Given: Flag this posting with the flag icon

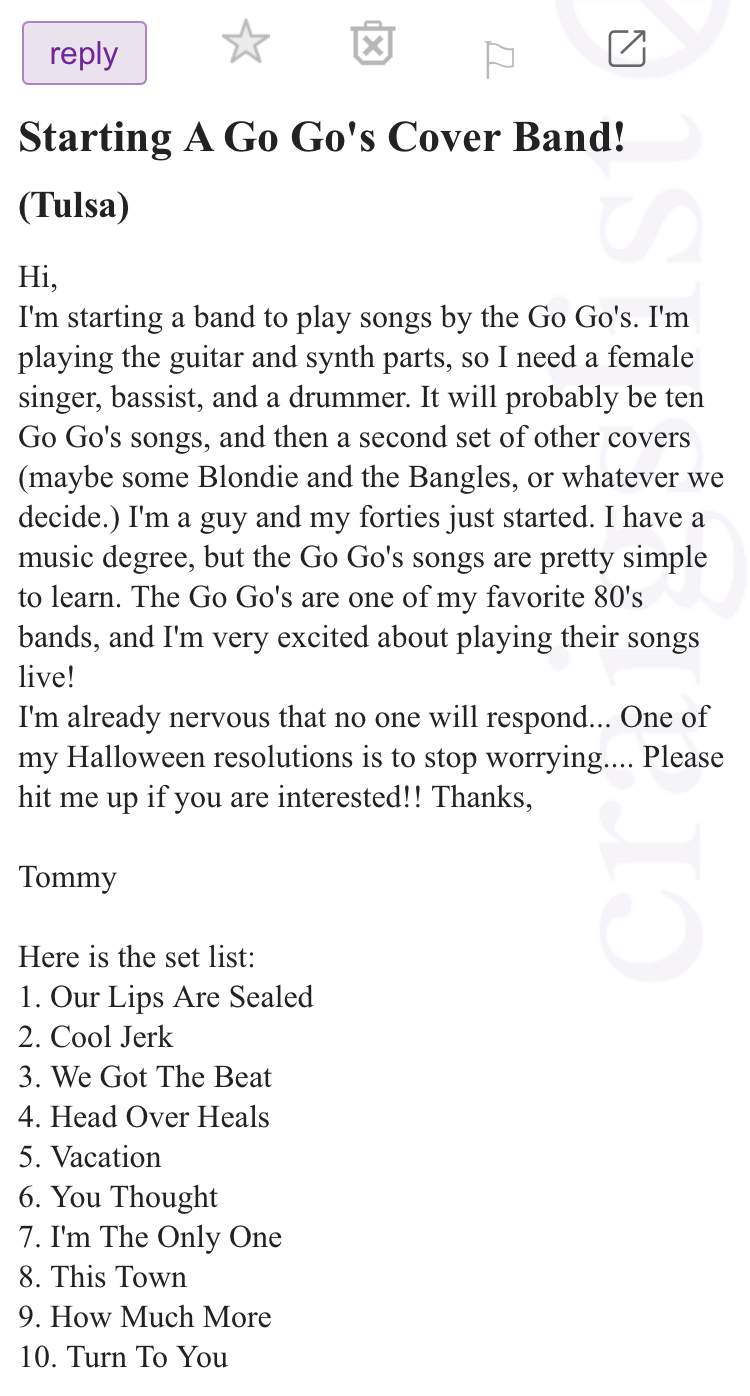Looking at the screenshot, I should pyautogui.click(x=499, y=60).
